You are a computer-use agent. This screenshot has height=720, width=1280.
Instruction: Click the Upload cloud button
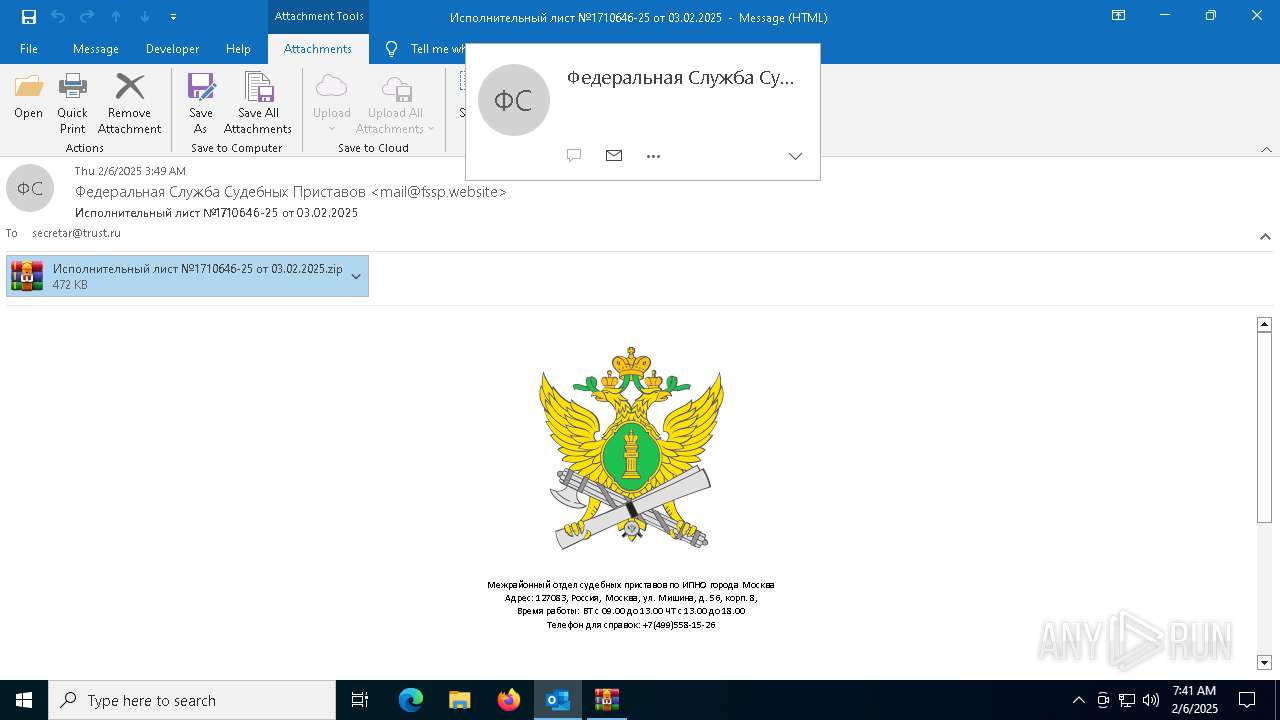coord(331,104)
